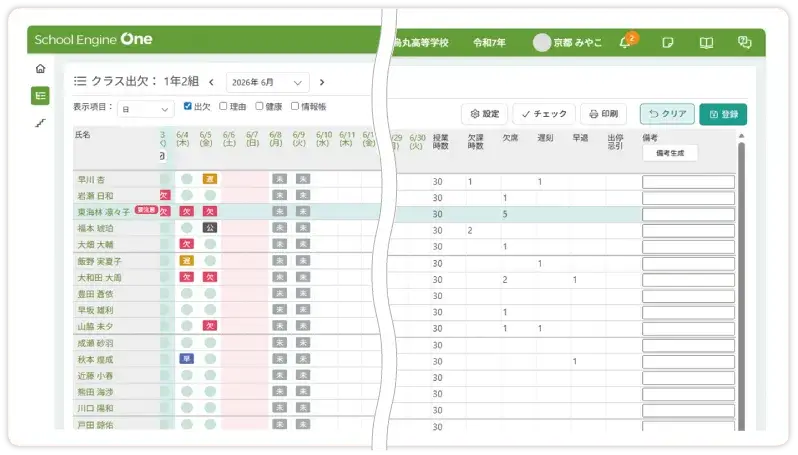
Task: Click the 遅刻 column header
Action: tap(545, 137)
